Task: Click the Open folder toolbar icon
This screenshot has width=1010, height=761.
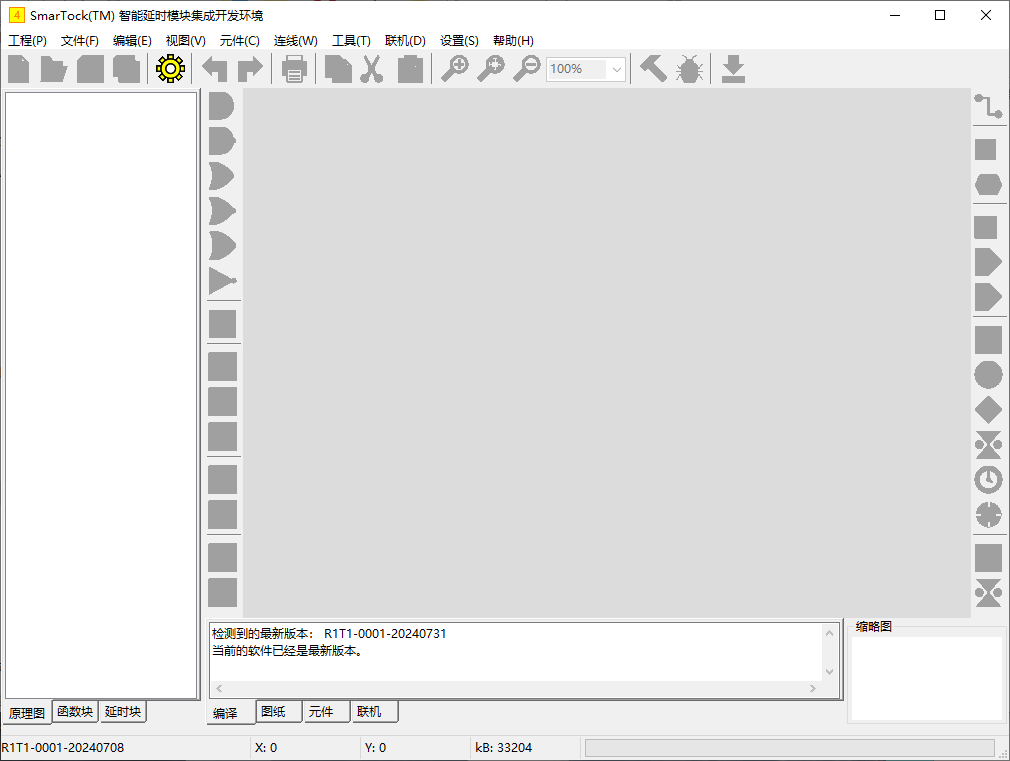Action: [53, 69]
